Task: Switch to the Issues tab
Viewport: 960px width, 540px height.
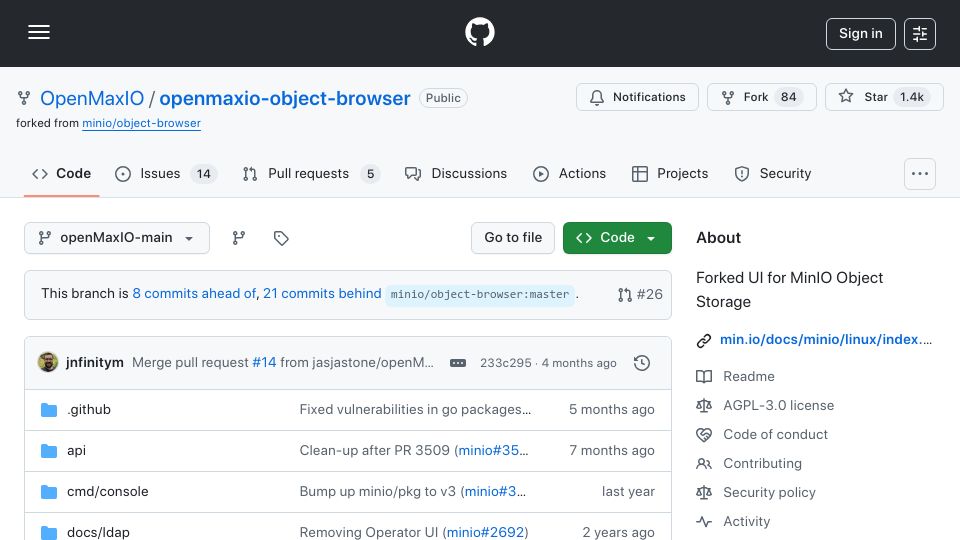Action: [165, 174]
